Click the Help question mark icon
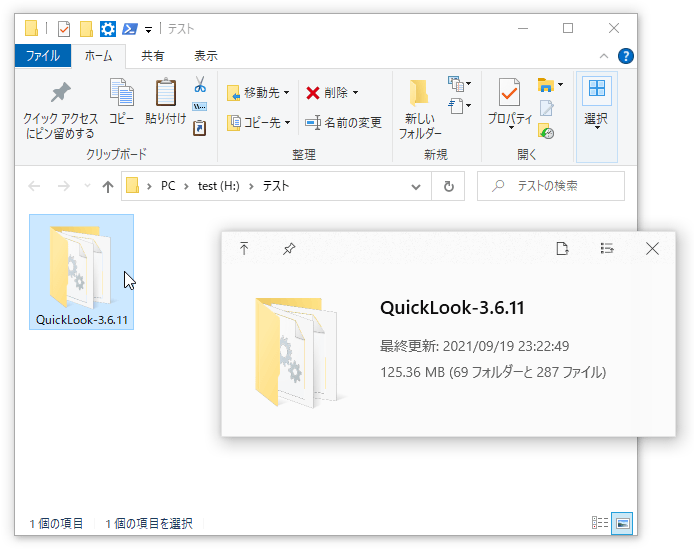 tap(625, 56)
